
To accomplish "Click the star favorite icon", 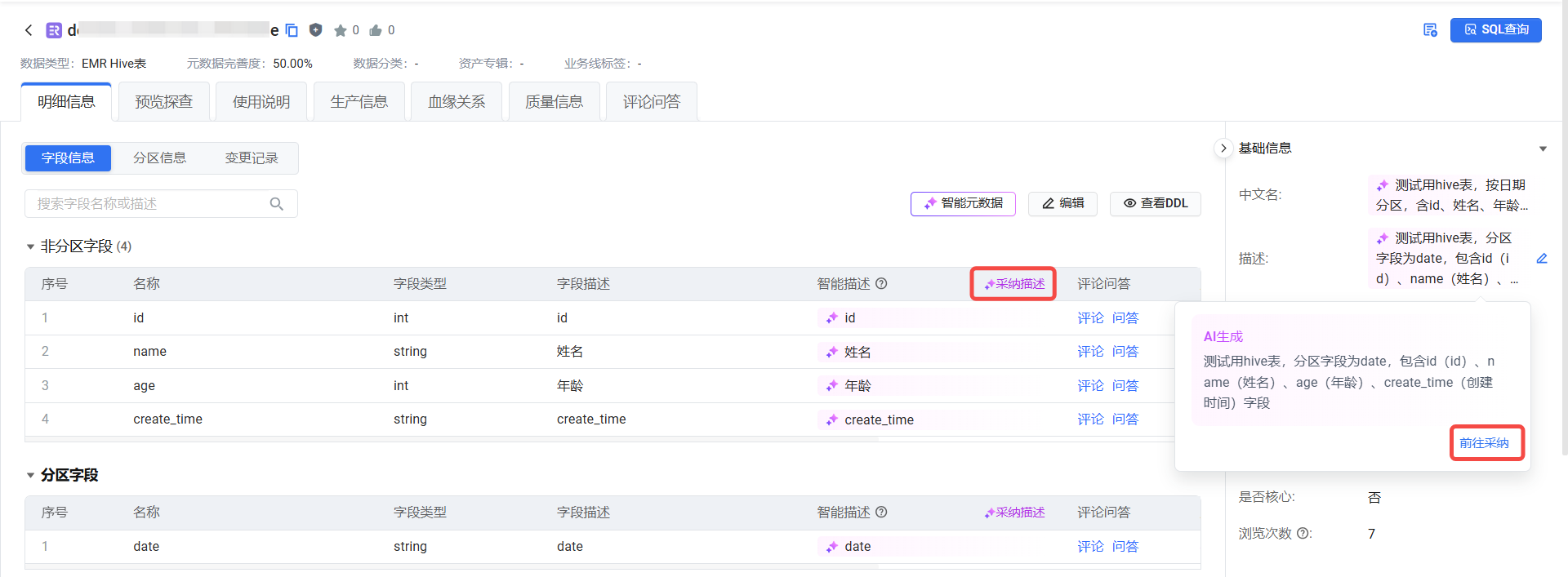I will pyautogui.click(x=340, y=30).
